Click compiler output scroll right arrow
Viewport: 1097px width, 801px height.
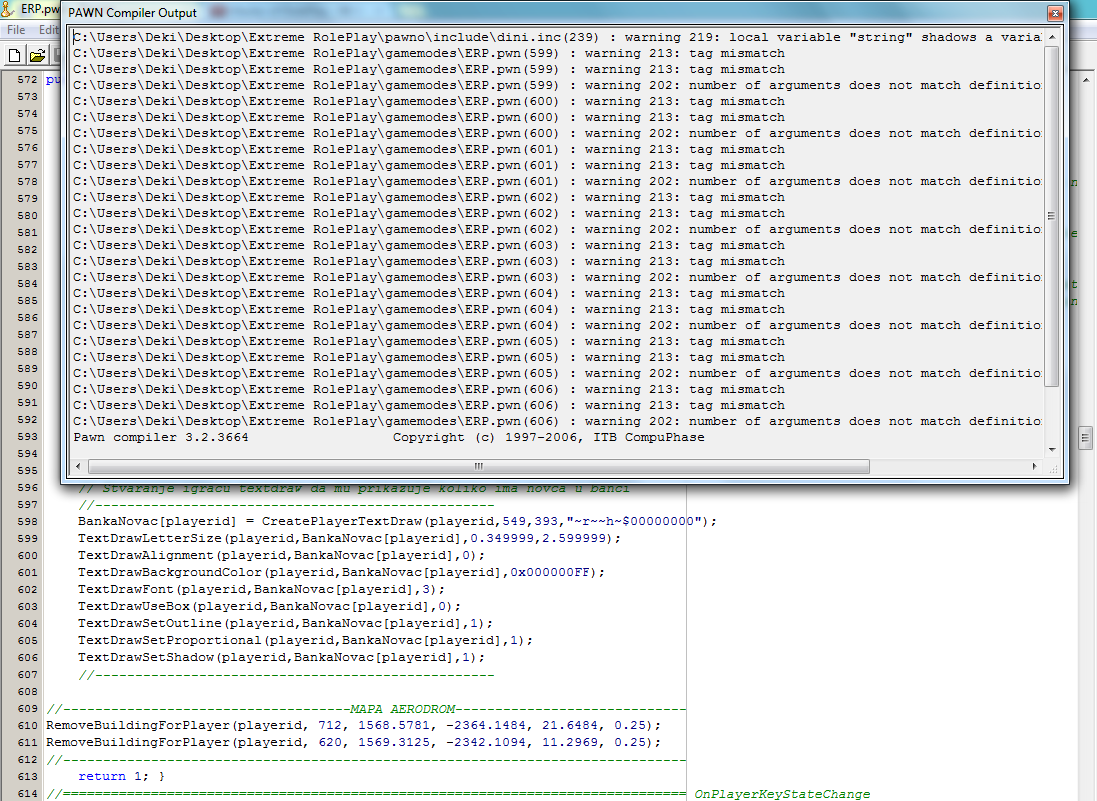[x=1035, y=466]
